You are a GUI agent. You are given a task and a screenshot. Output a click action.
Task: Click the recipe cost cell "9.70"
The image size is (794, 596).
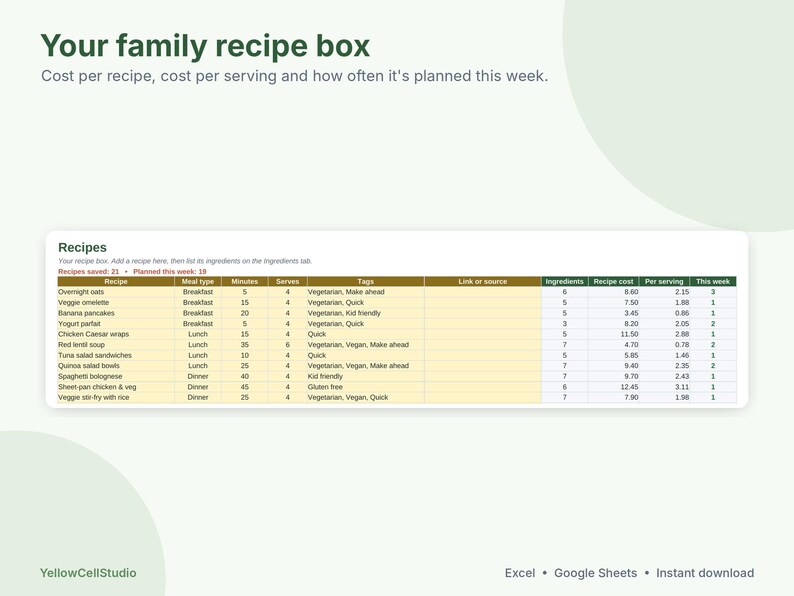[613, 377]
